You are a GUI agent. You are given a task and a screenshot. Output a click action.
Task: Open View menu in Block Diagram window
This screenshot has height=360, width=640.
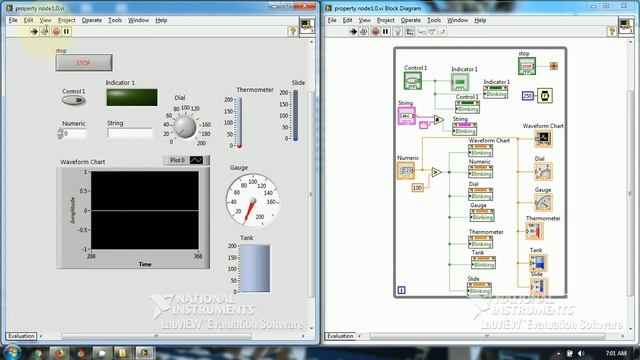pos(364,20)
